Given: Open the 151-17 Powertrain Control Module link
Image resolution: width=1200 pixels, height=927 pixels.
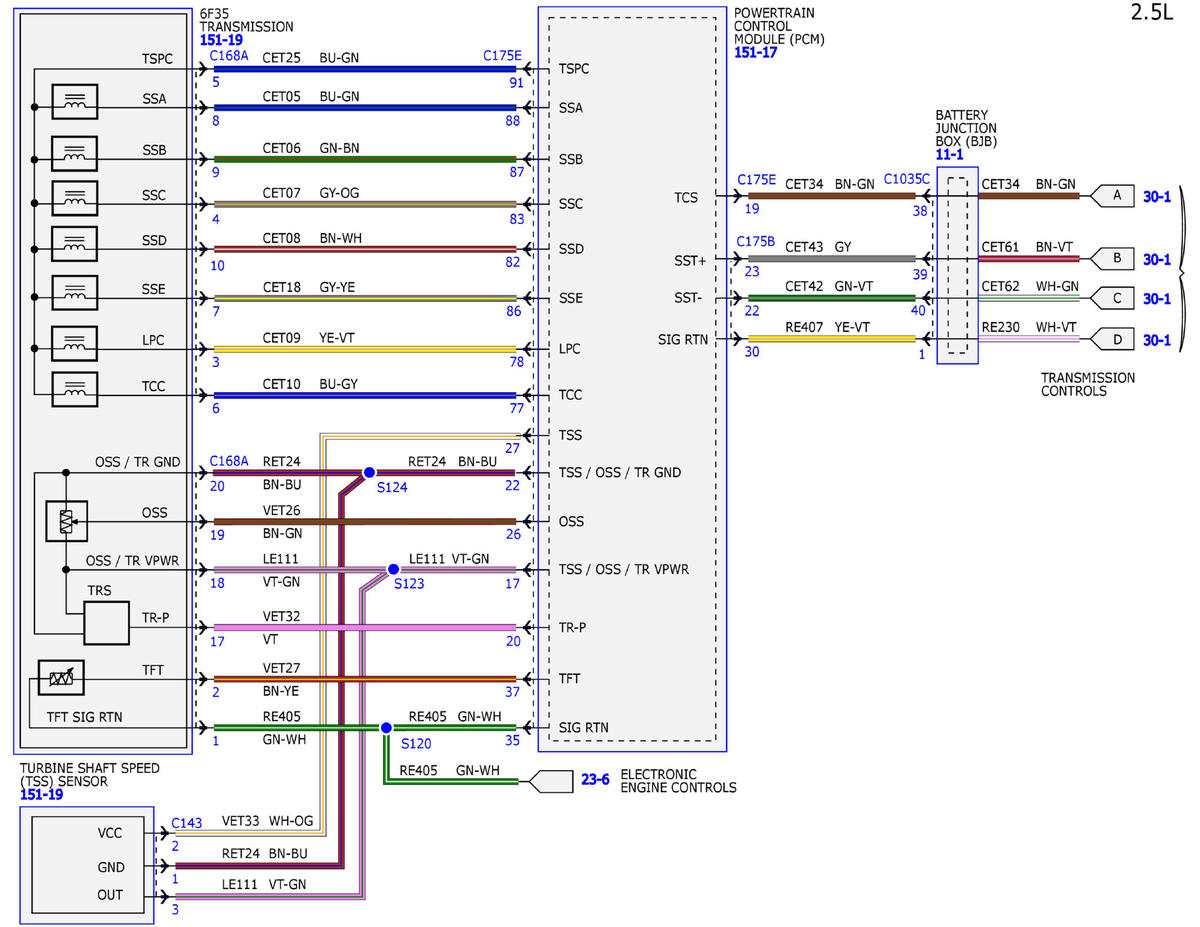Looking at the screenshot, I should point(755,52).
